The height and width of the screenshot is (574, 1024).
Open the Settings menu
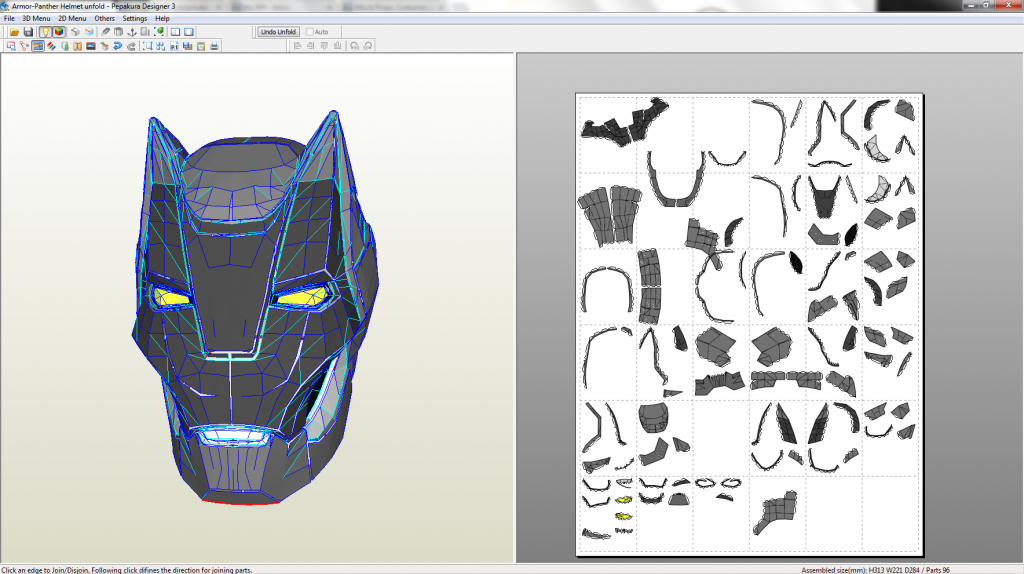tap(135, 18)
